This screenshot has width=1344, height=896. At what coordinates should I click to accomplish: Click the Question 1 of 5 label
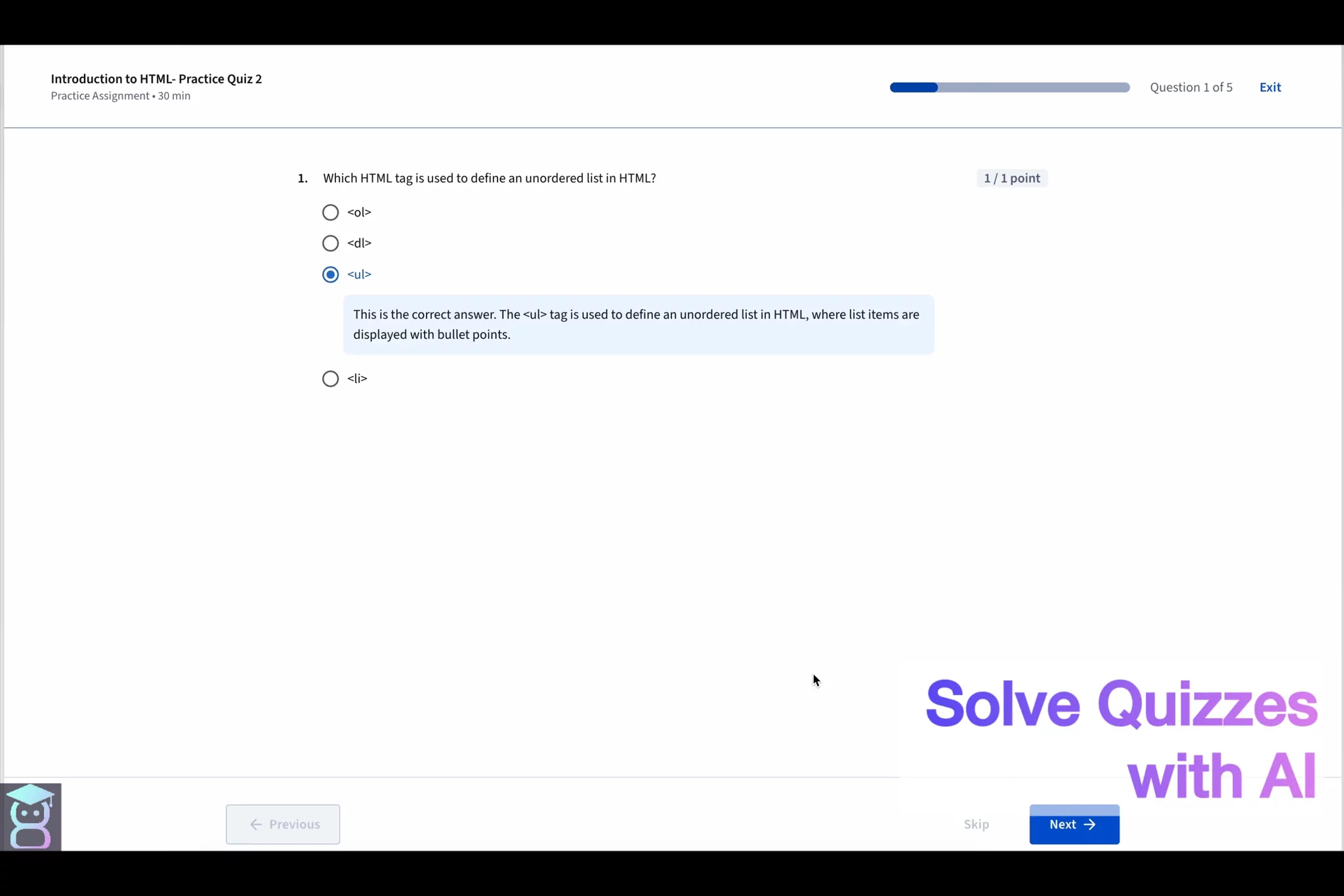tap(1190, 87)
